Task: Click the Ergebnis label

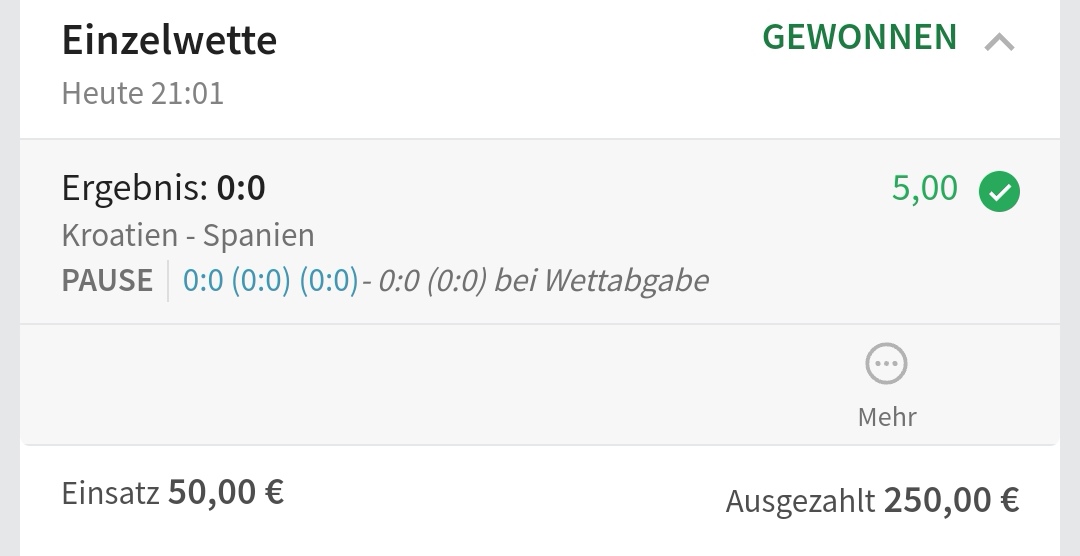Action: 134,189
